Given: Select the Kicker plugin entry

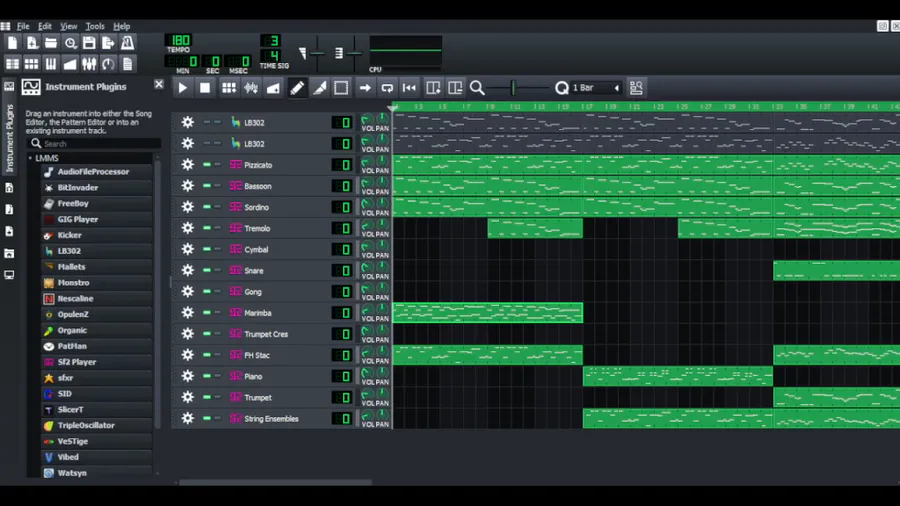Looking at the screenshot, I should click(x=96, y=235).
